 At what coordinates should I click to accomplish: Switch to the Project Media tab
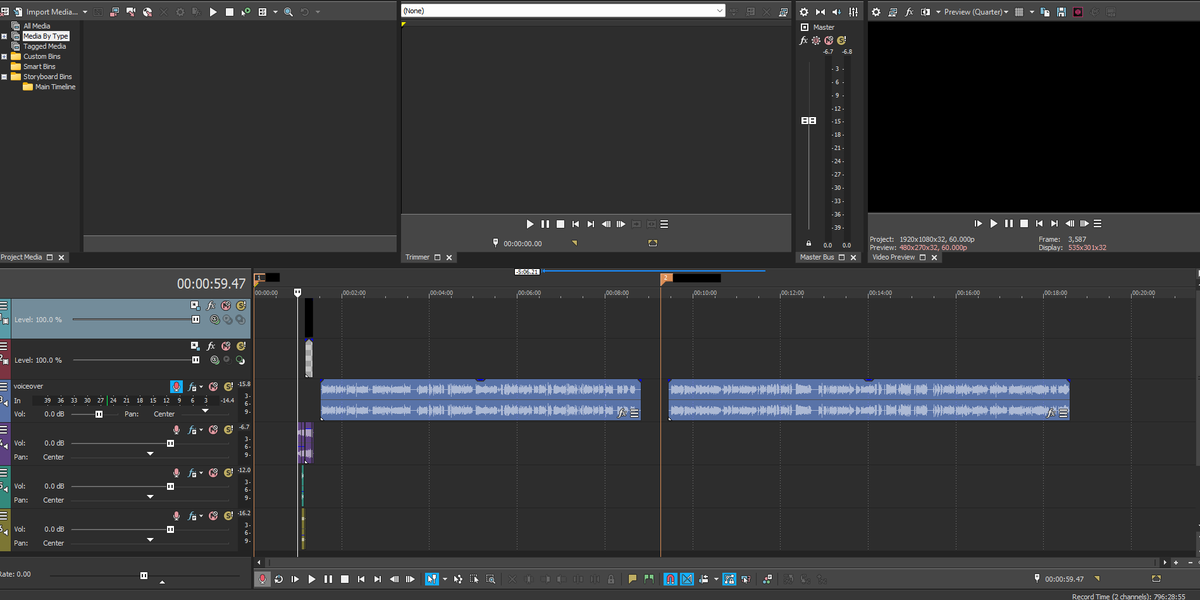point(22,257)
